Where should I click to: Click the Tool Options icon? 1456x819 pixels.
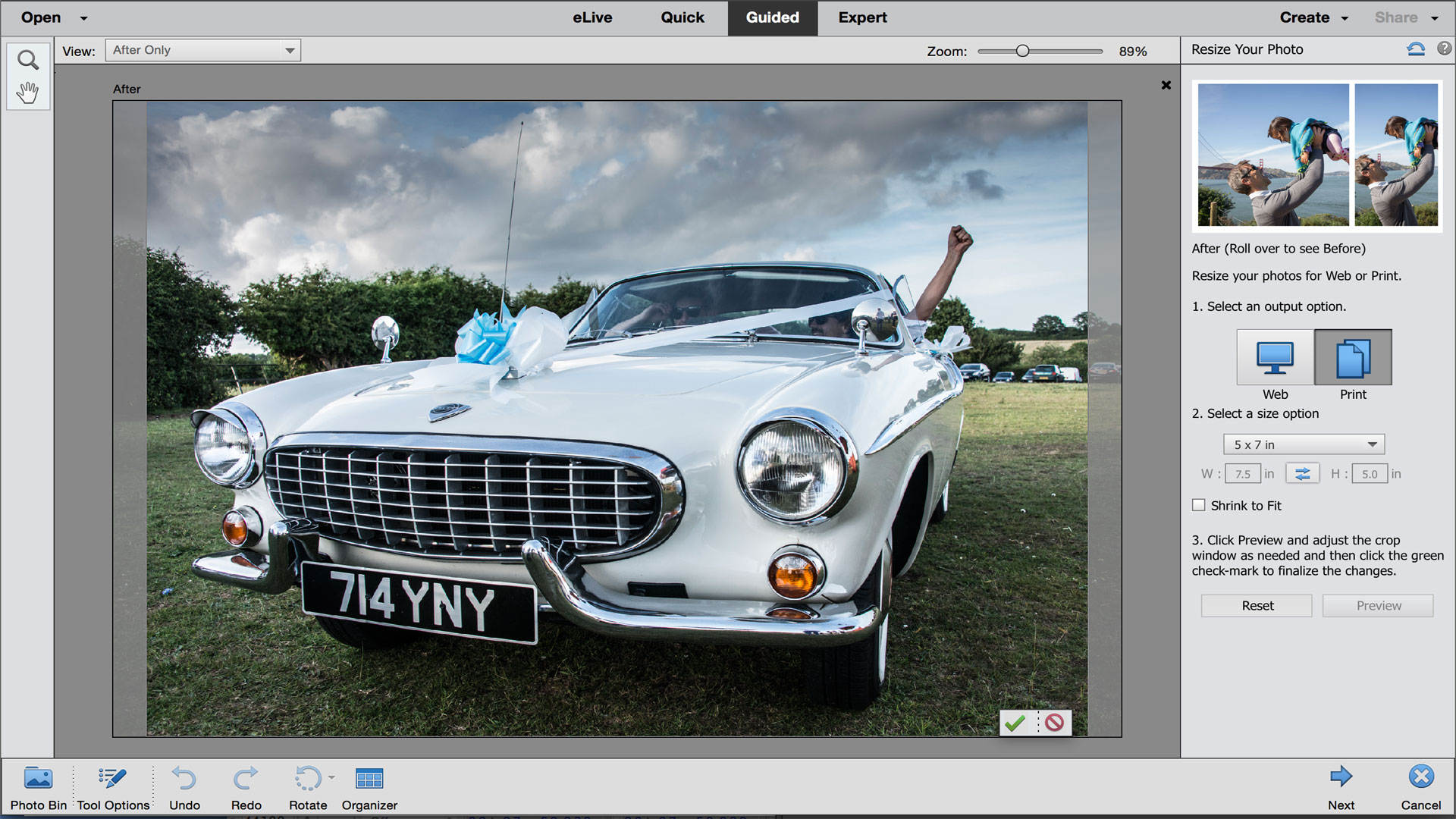tap(111, 787)
